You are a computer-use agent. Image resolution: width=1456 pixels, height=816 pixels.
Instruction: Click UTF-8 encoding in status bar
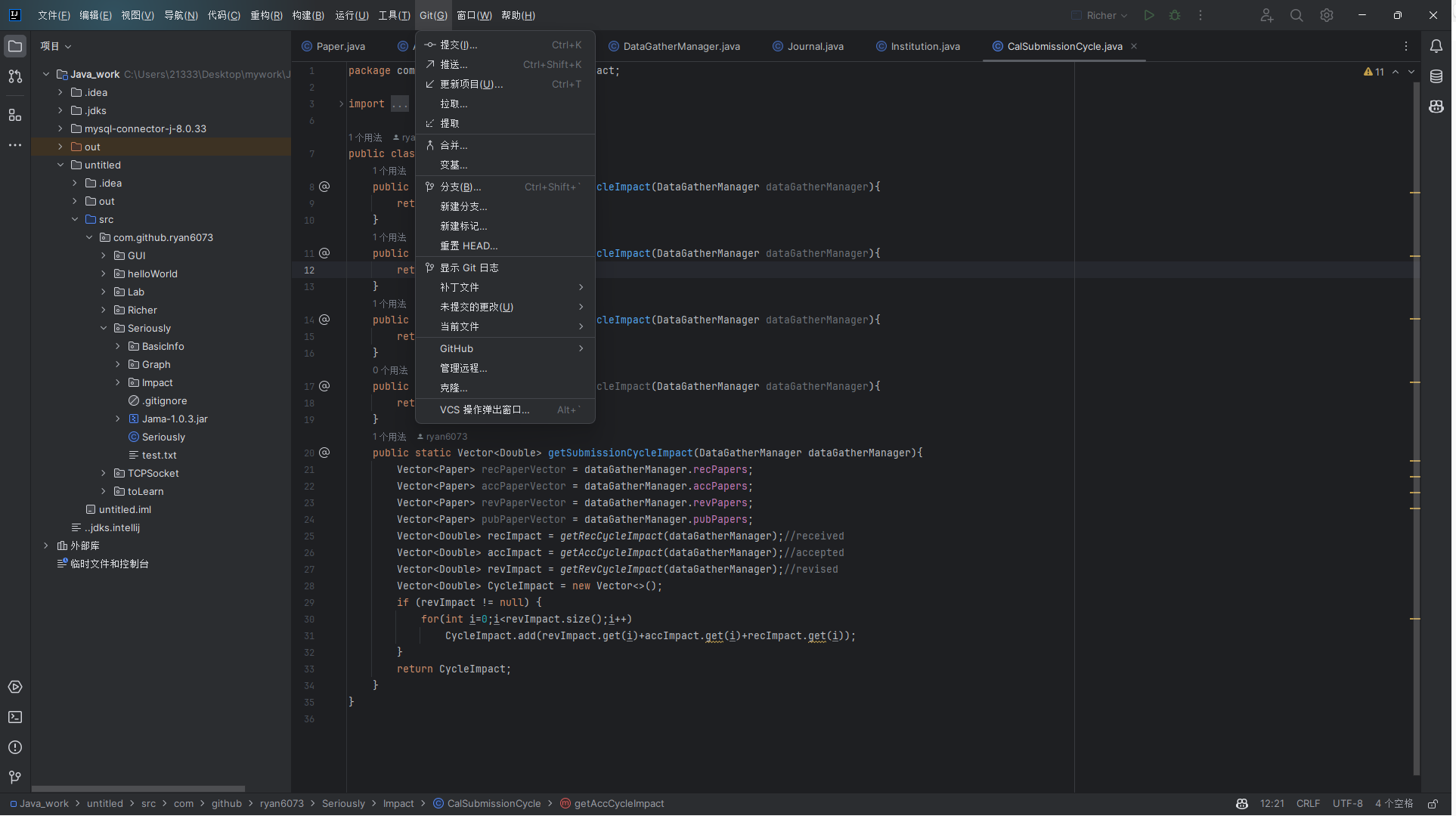point(1347,804)
